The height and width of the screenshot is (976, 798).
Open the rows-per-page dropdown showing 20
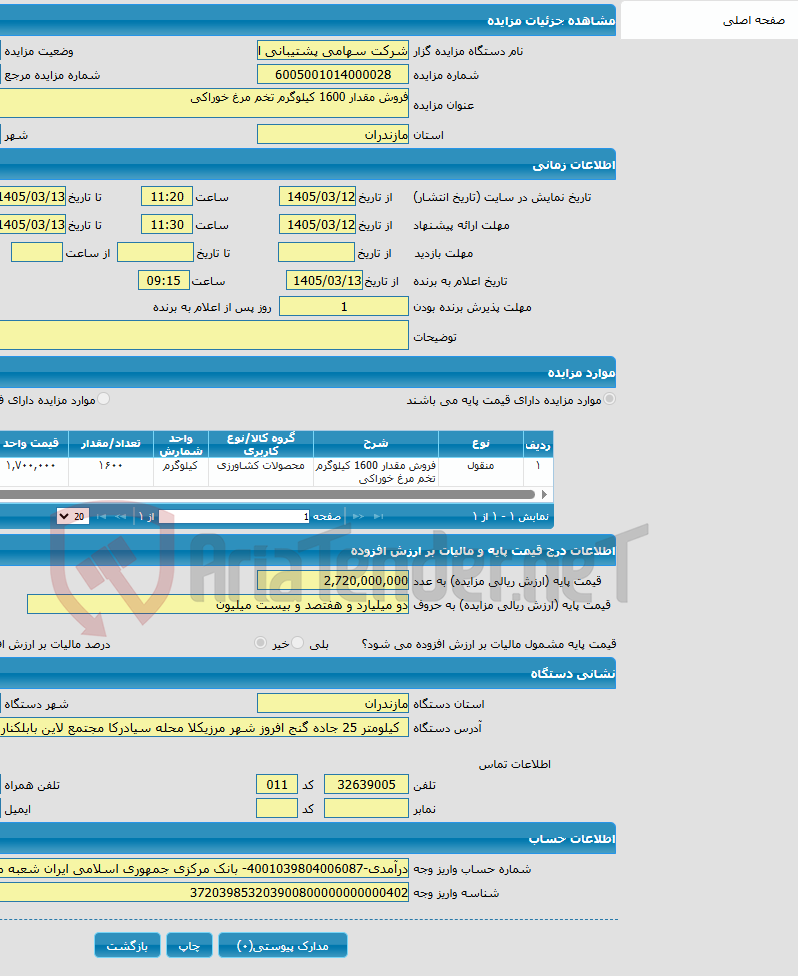pos(73,517)
